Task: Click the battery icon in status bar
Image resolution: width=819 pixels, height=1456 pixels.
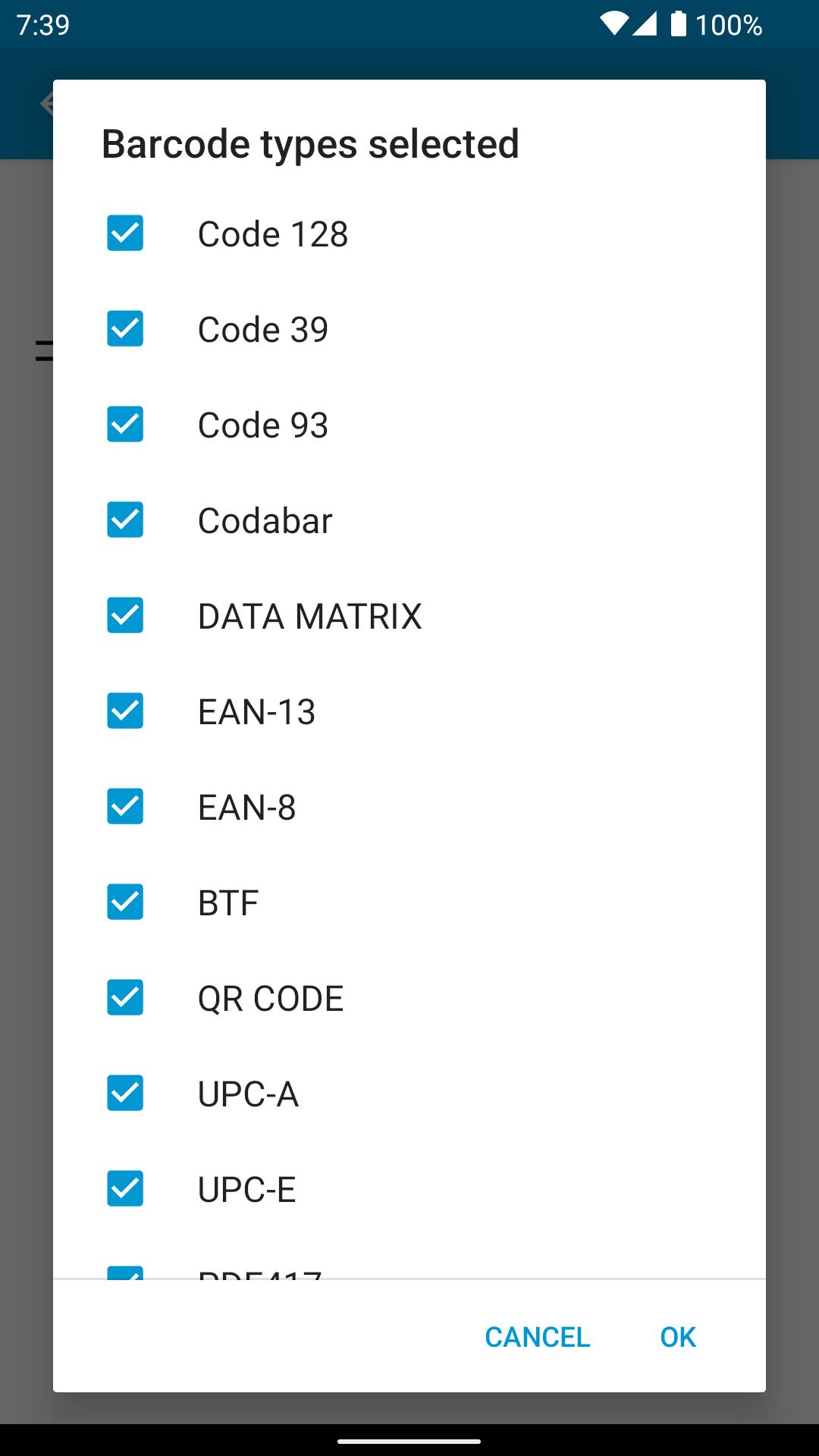Action: click(x=678, y=24)
